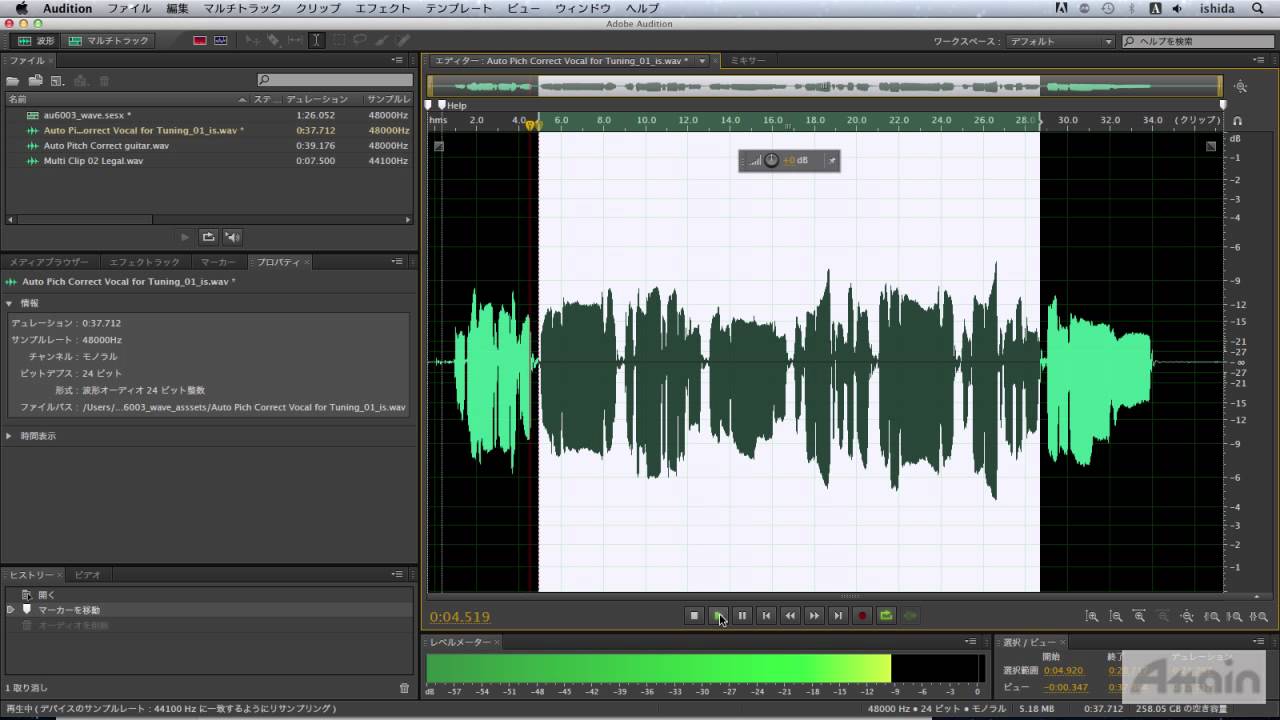Image resolution: width=1280 pixels, height=720 pixels.
Task: Open the レベルメーター panel options menu
Action: [x=970, y=641]
